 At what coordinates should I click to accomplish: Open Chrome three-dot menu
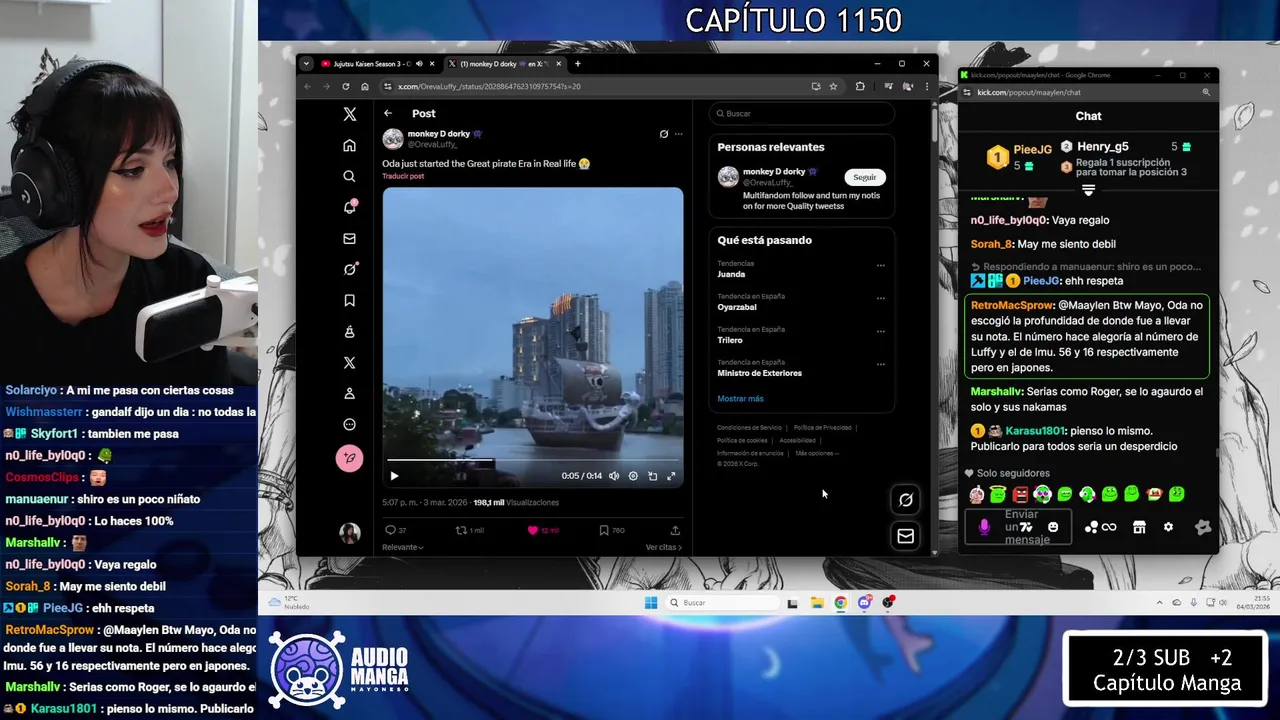coord(926,86)
